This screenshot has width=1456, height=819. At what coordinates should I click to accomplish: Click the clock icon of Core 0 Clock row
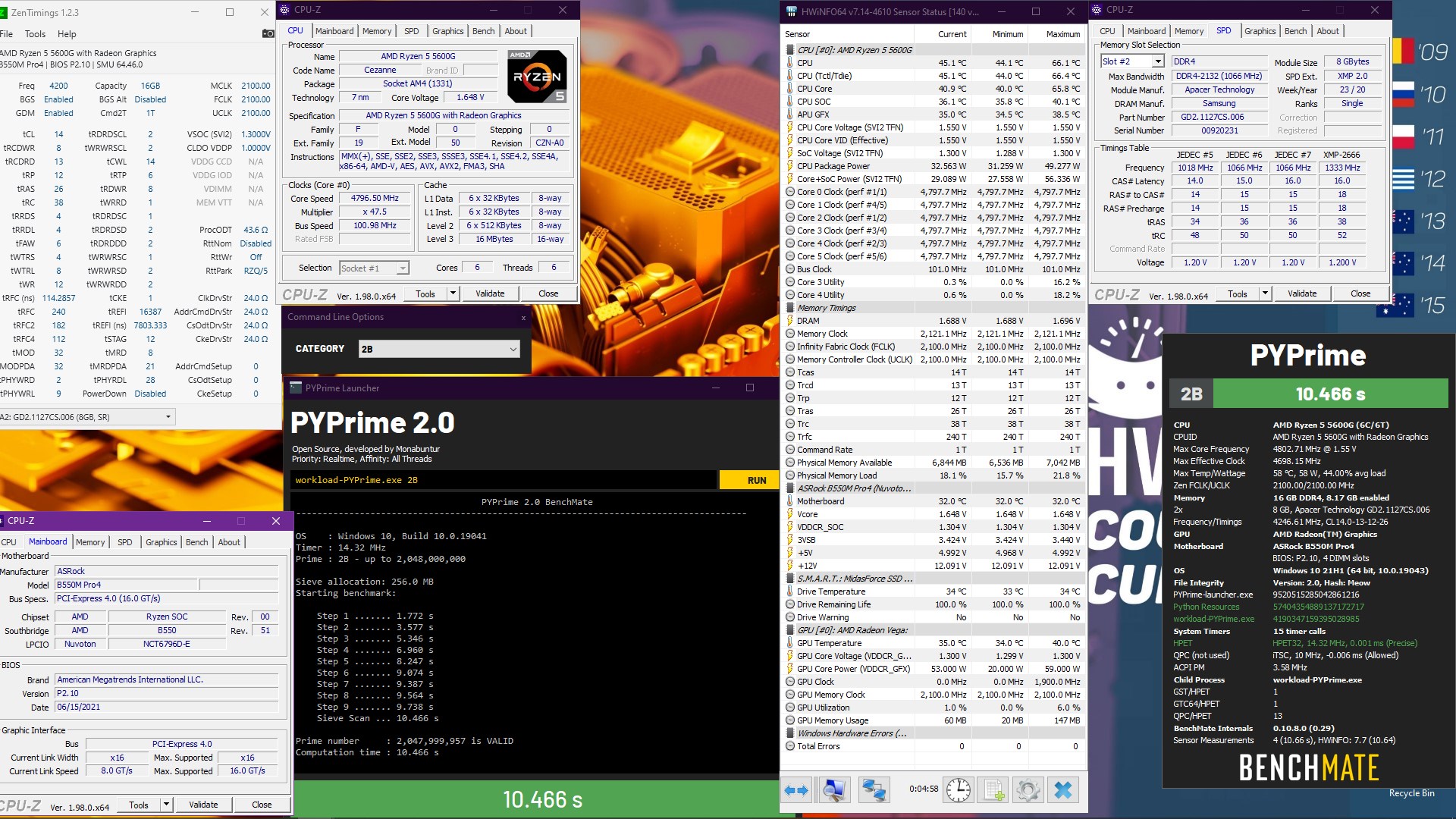click(790, 192)
